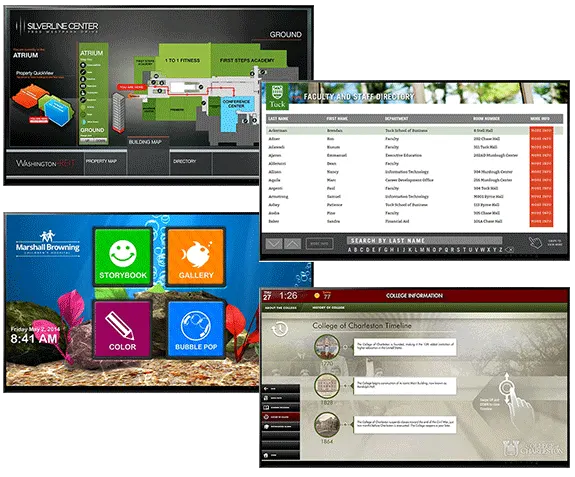Click the Ground floor label at the top right
This screenshot has height=477, width=575.
[x=286, y=35]
